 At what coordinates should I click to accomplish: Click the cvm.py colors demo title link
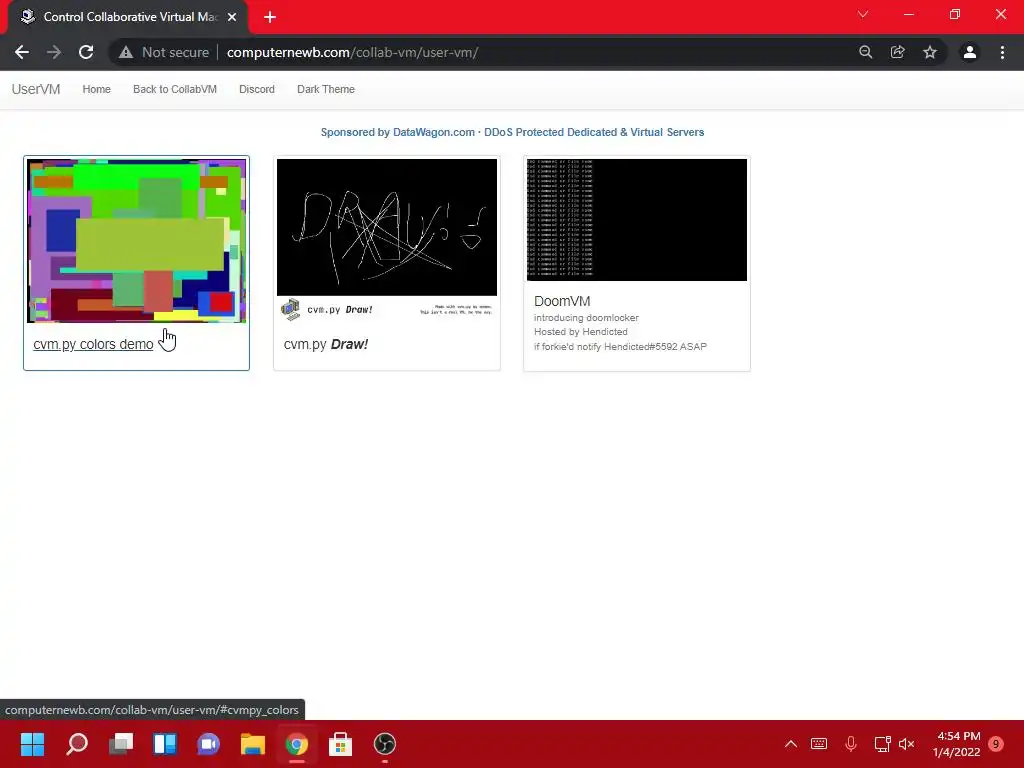[93, 344]
